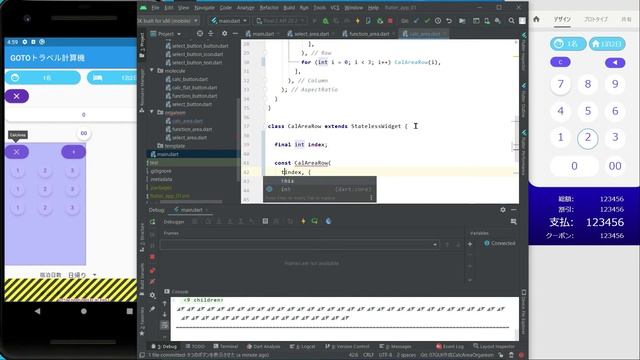Click the home circle on the Android emulator
Screen dimensions: 640x360
click(x=84, y=311)
